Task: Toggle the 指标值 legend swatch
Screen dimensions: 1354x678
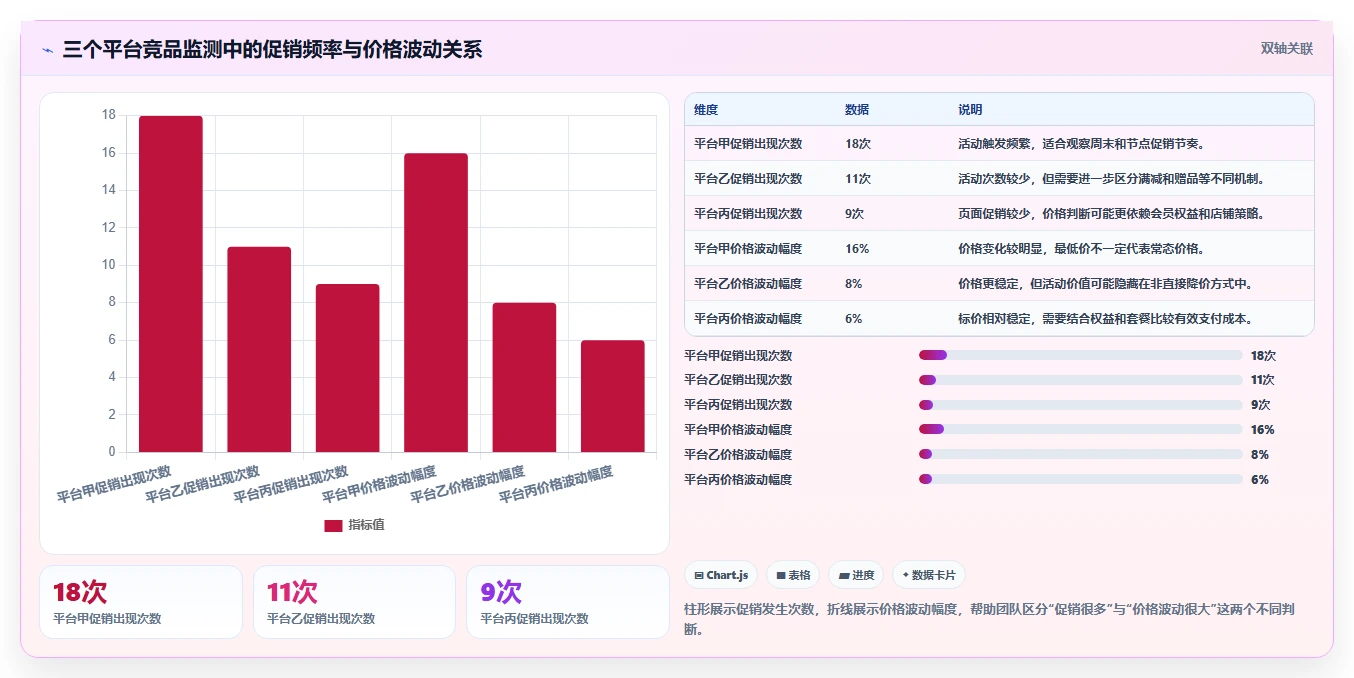Action: click(x=333, y=525)
